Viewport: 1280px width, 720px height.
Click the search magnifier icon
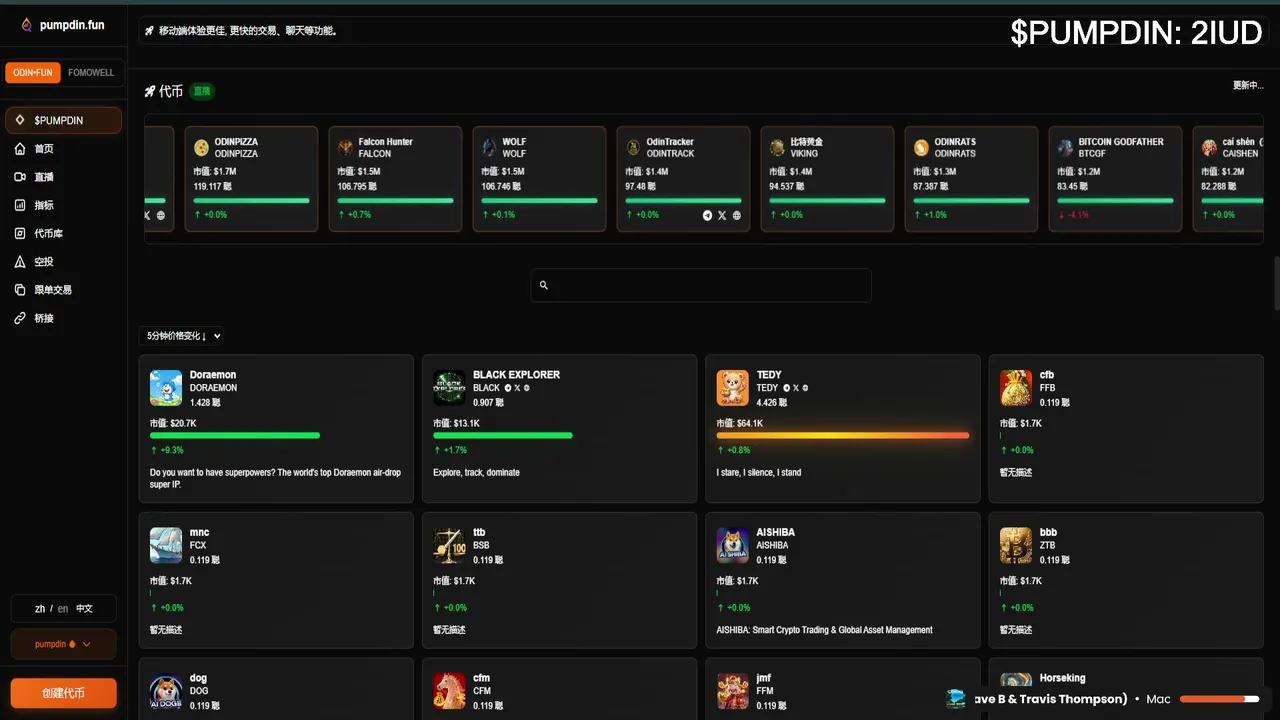pos(544,285)
